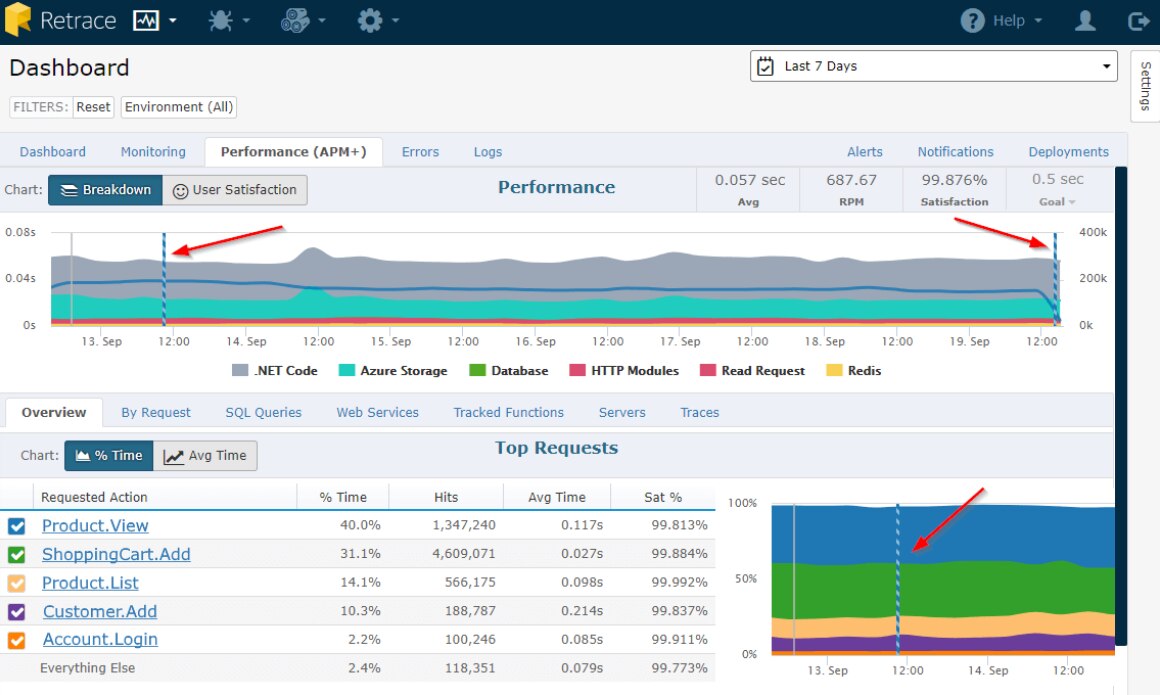Click the vertical Settings tab on right edge
Screen dimensions: 1160x695
point(1144,87)
